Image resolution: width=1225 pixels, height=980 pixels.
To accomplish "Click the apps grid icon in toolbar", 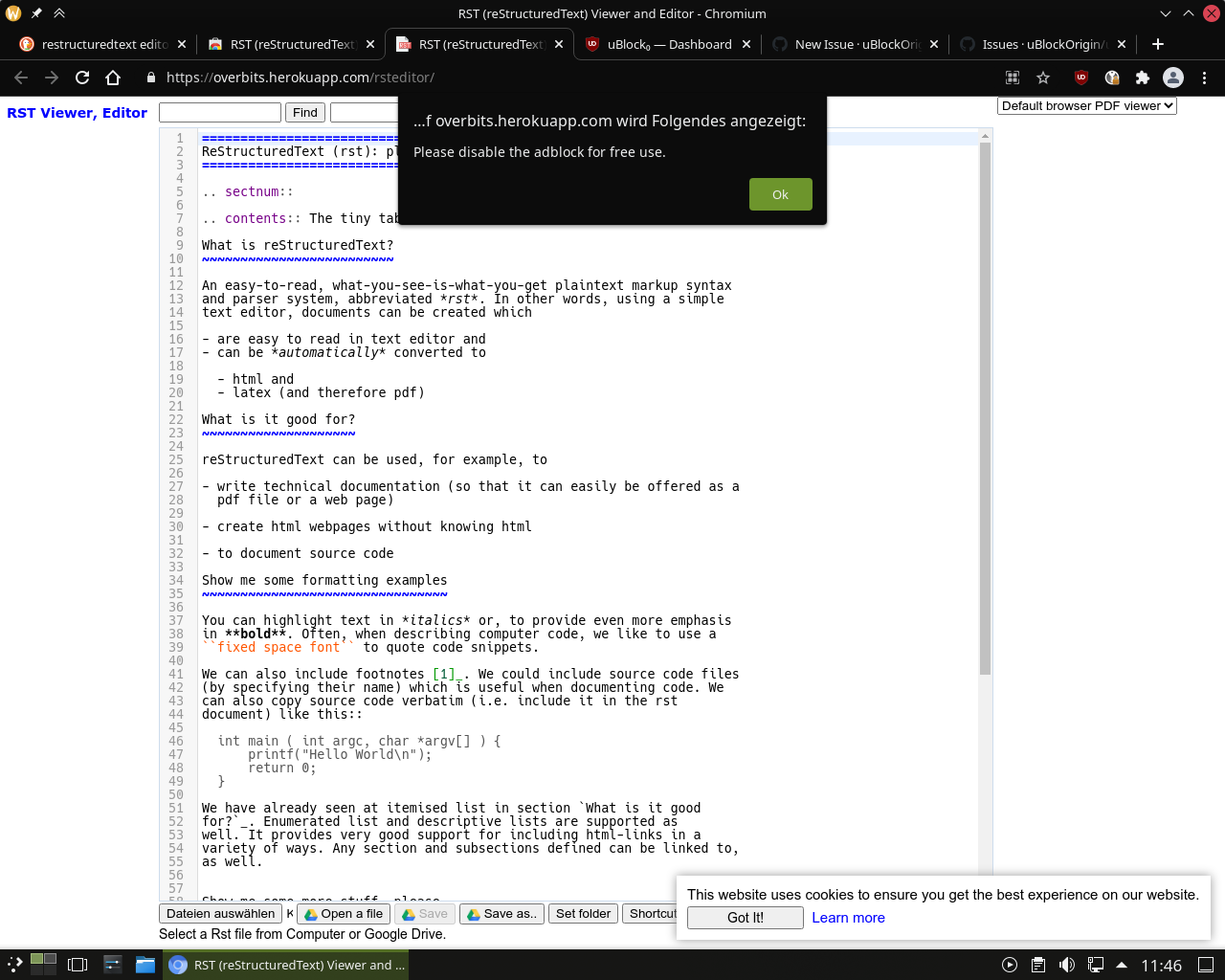I will point(1012,78).
